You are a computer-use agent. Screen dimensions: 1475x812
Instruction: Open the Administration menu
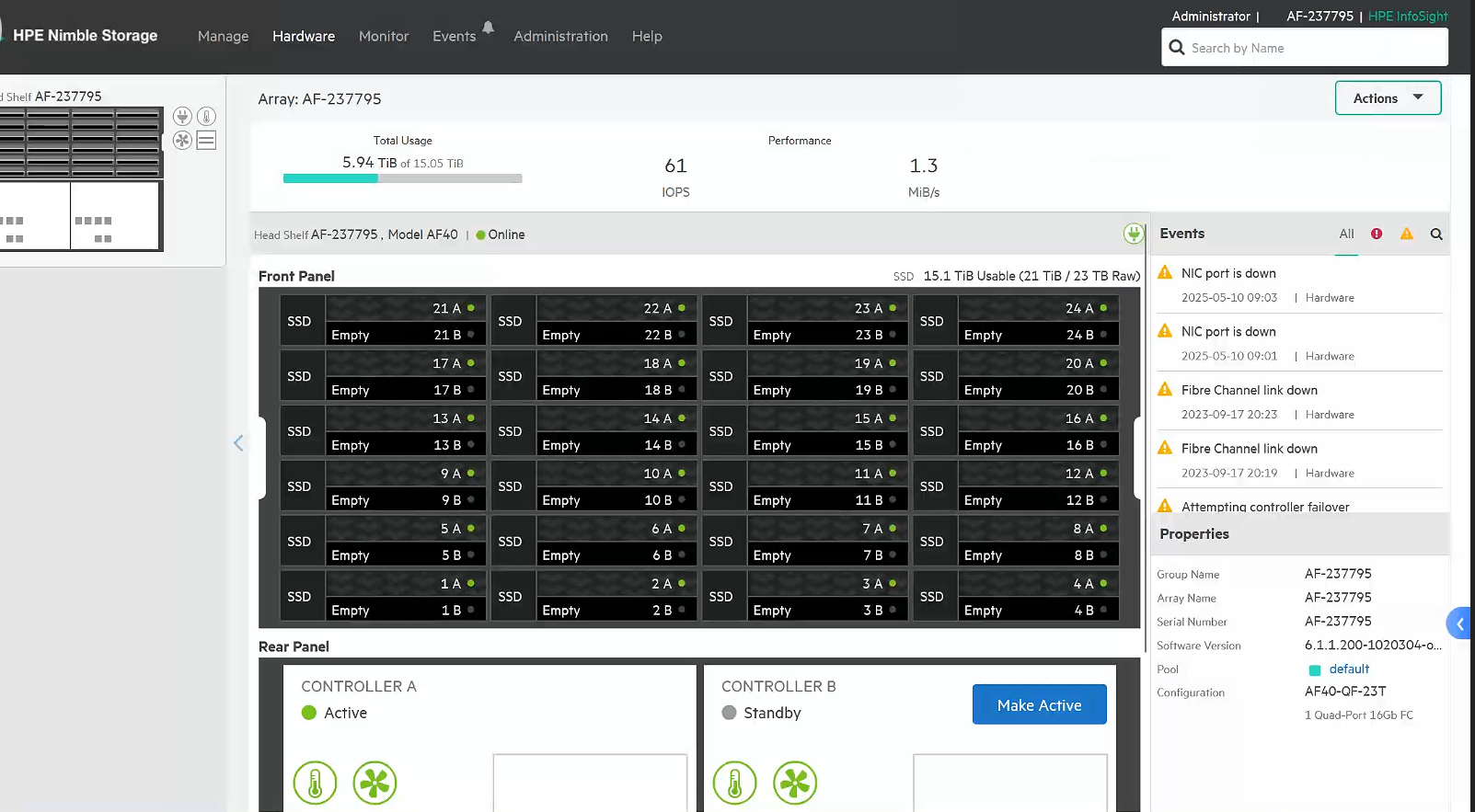pyautogui.click(x=560, y=37)
